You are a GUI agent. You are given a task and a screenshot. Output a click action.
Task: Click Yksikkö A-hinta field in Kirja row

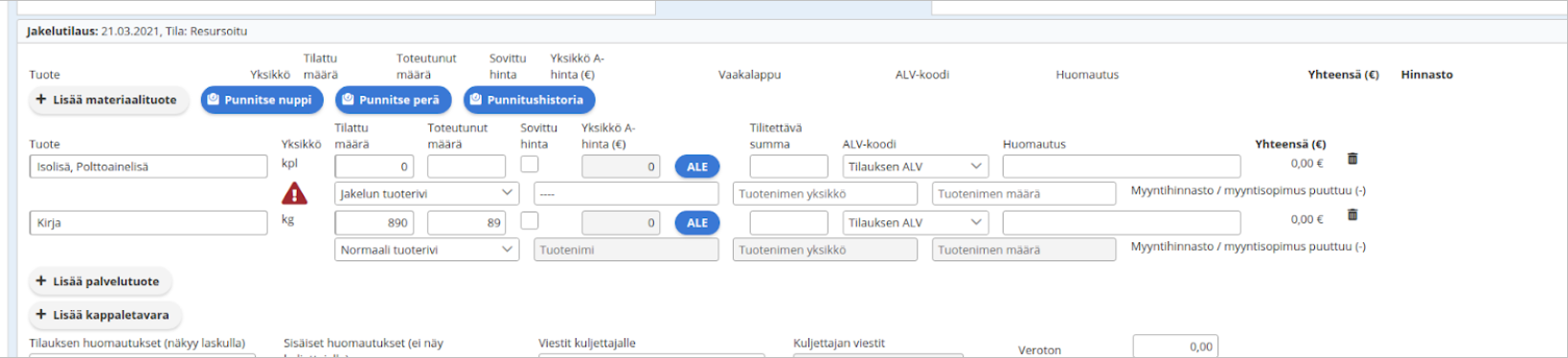622,223
